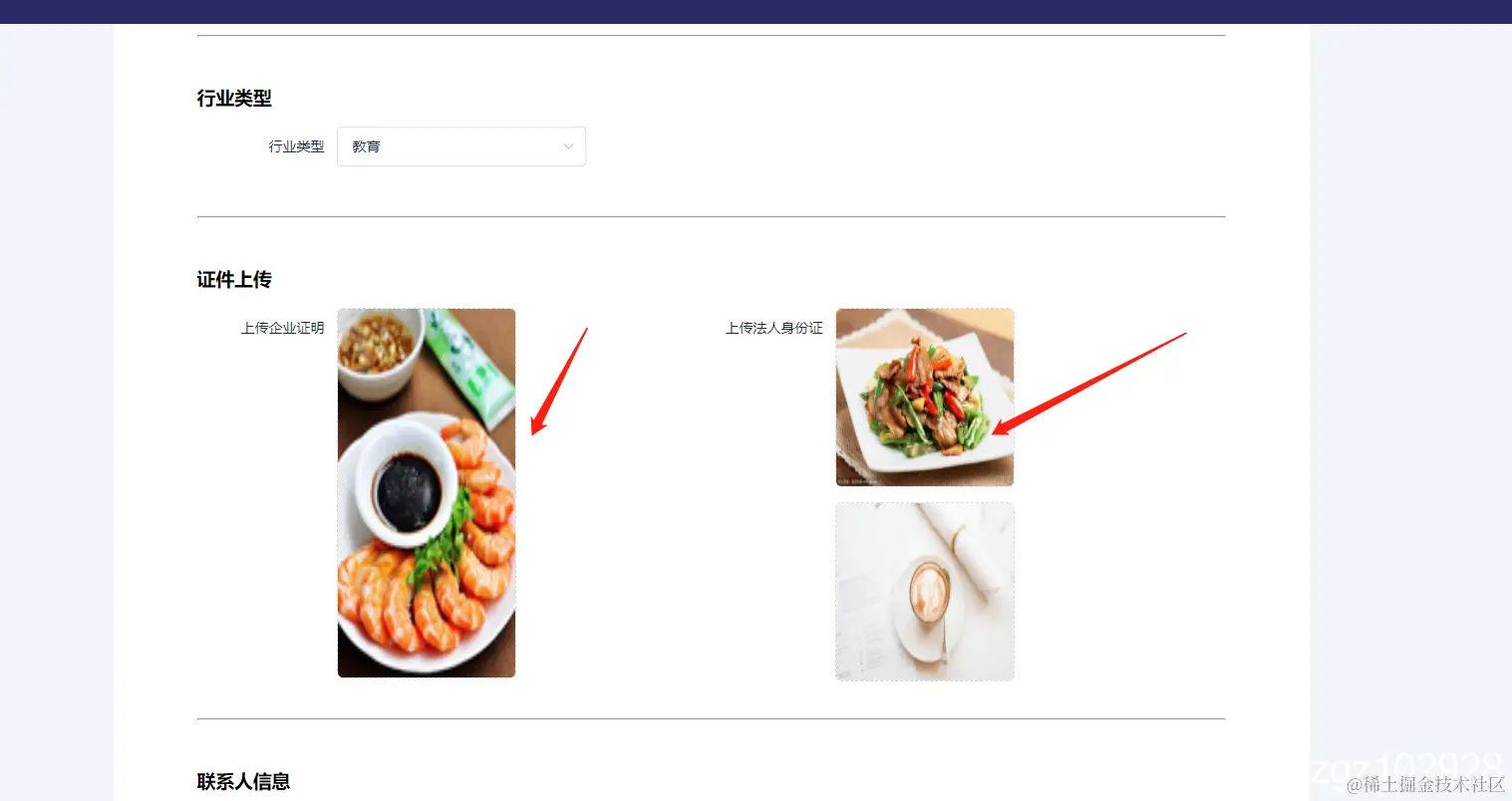Click the 上传法人身份证 field label
Image resolution: width=1512 pixels, height=801 pixels.
[x=773, y=328]
